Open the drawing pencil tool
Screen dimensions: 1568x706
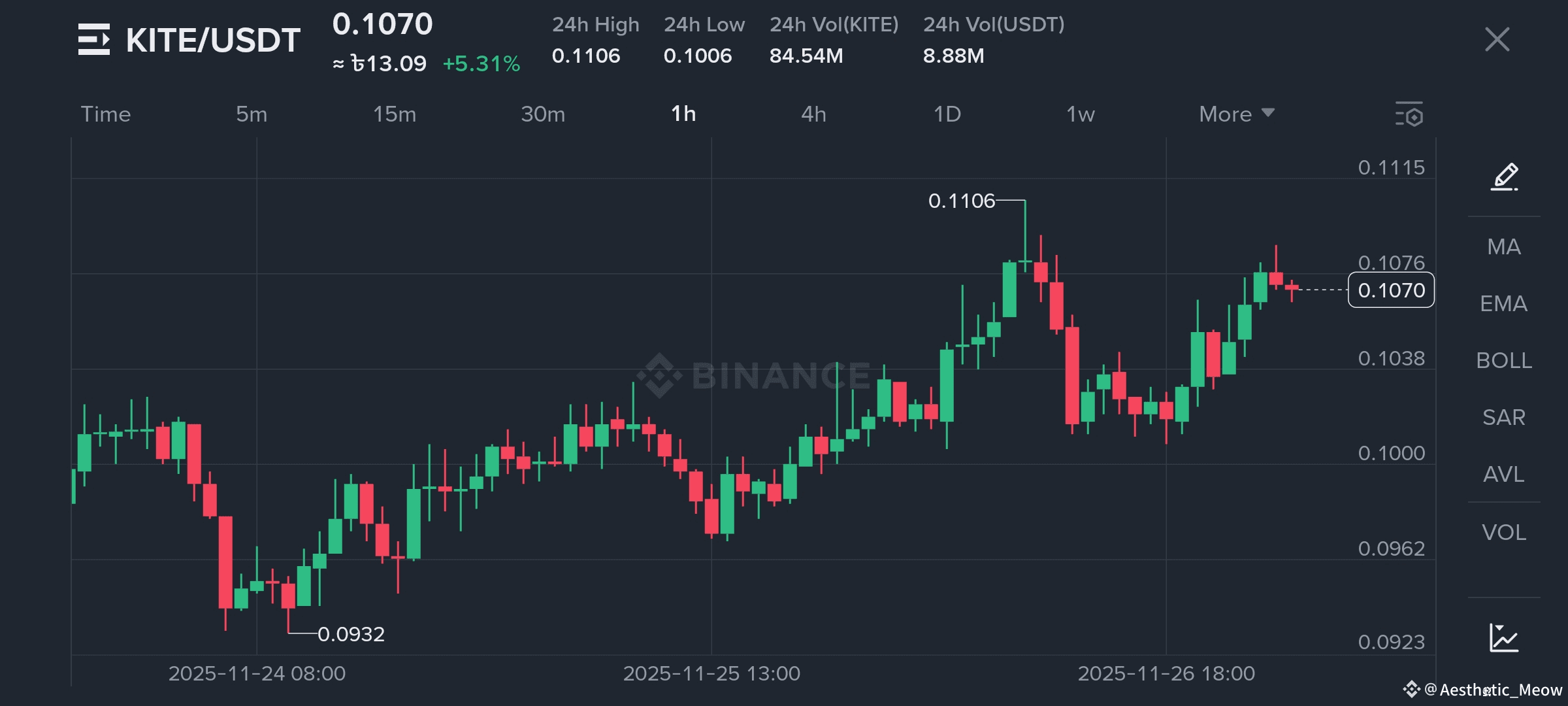(x=1504, y=176)
